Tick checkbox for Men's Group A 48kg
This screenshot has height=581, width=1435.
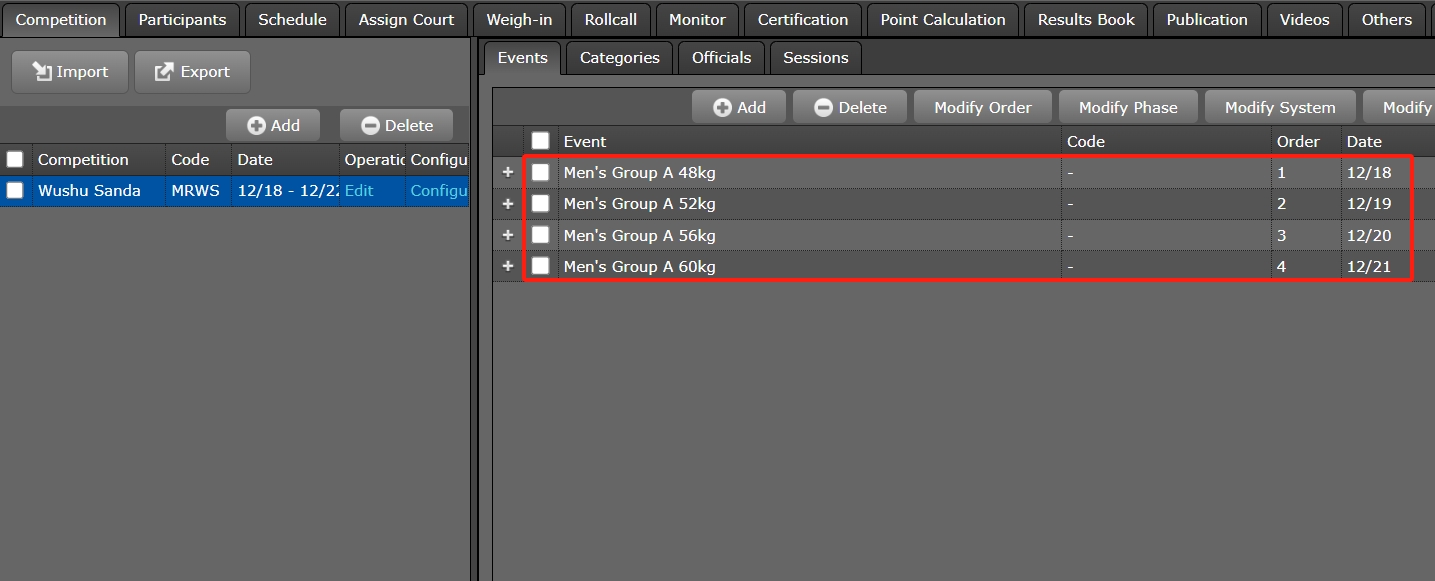pos(541,172)
